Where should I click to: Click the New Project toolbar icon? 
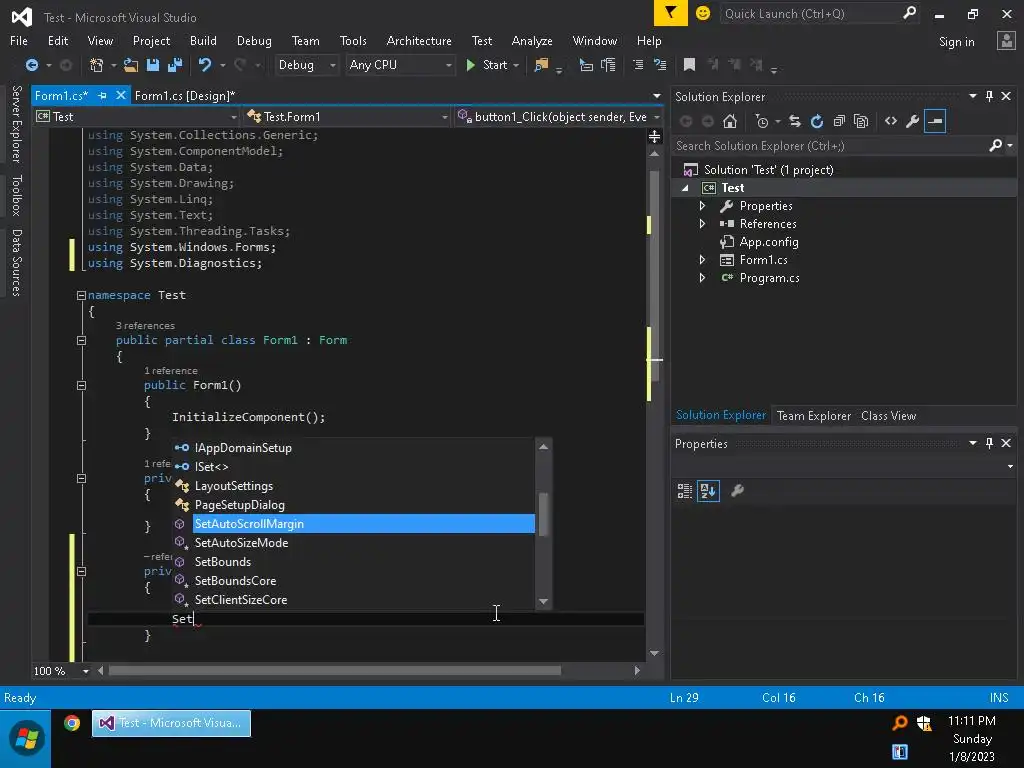coord(96,65)
